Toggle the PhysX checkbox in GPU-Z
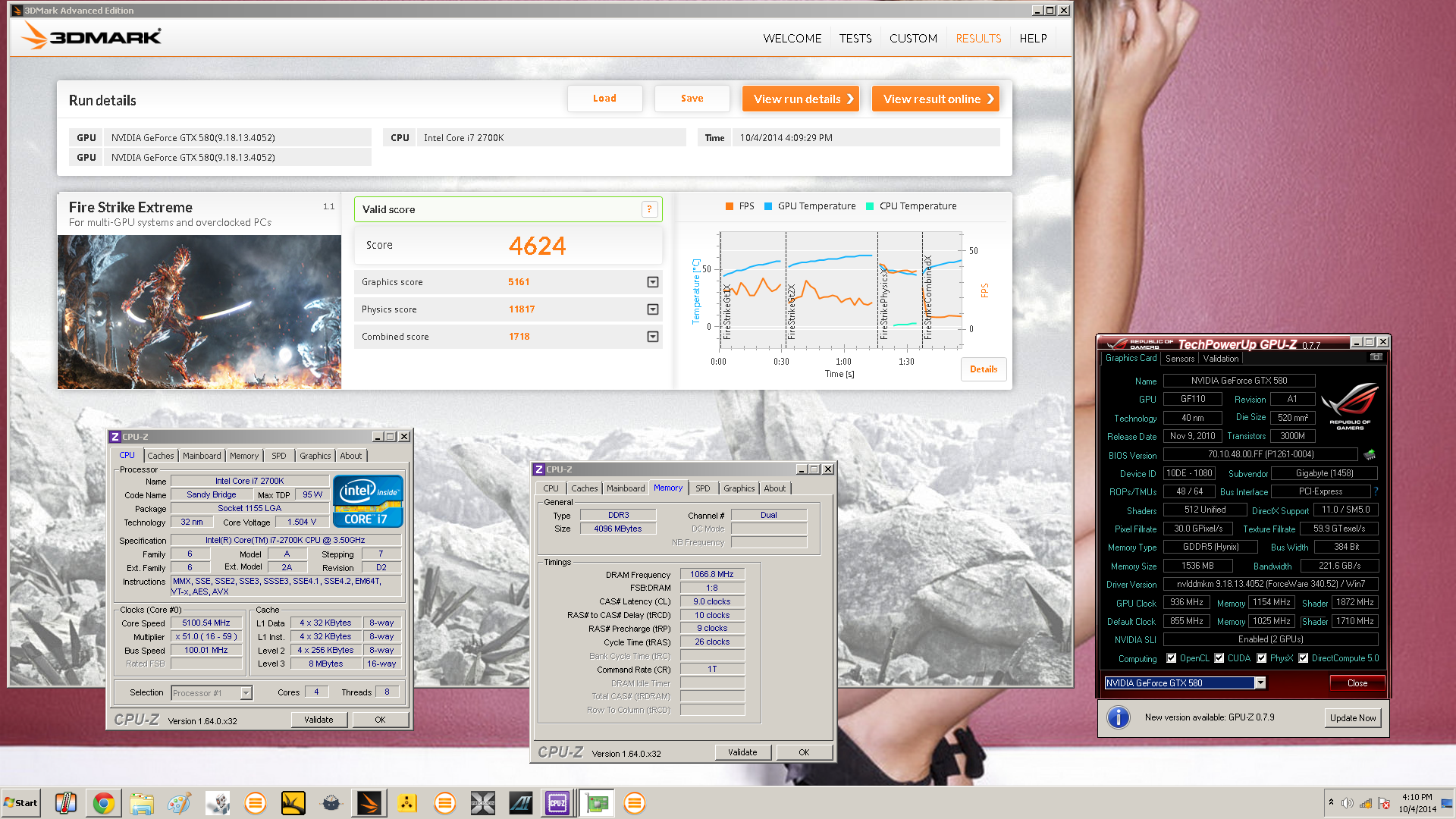This screenshot has width=1456, height=819. (x=1261, y=658)
